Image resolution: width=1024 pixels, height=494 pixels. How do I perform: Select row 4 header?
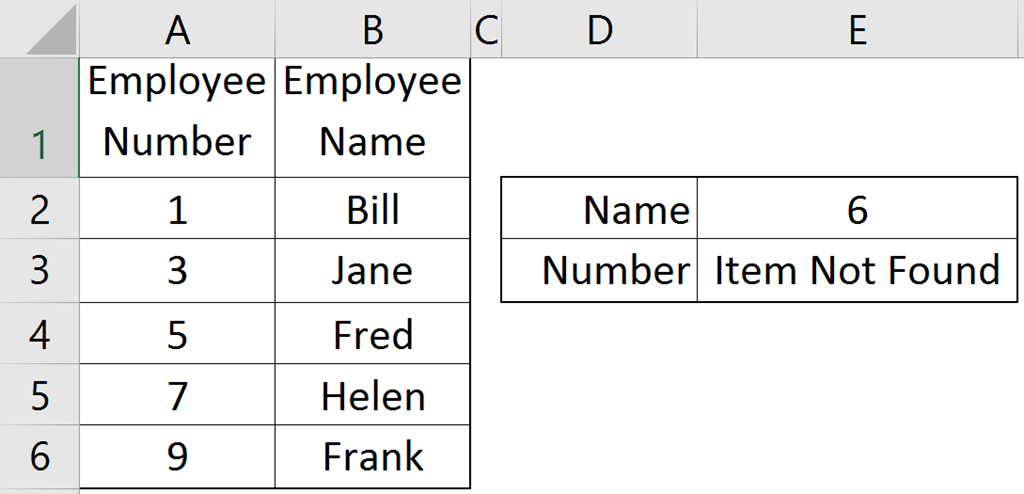[x=39, y=334]
